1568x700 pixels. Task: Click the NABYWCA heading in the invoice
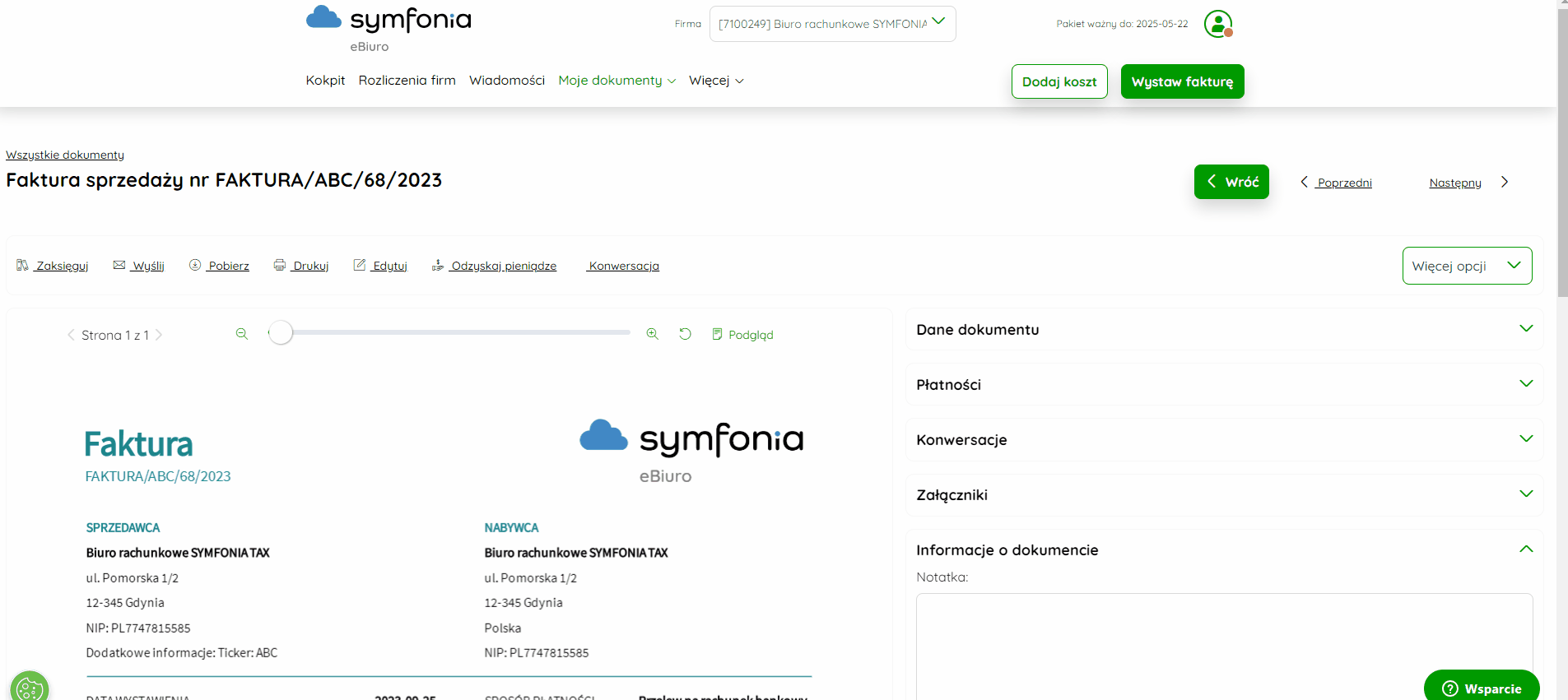pyautogui.click(x=511, y=527)
